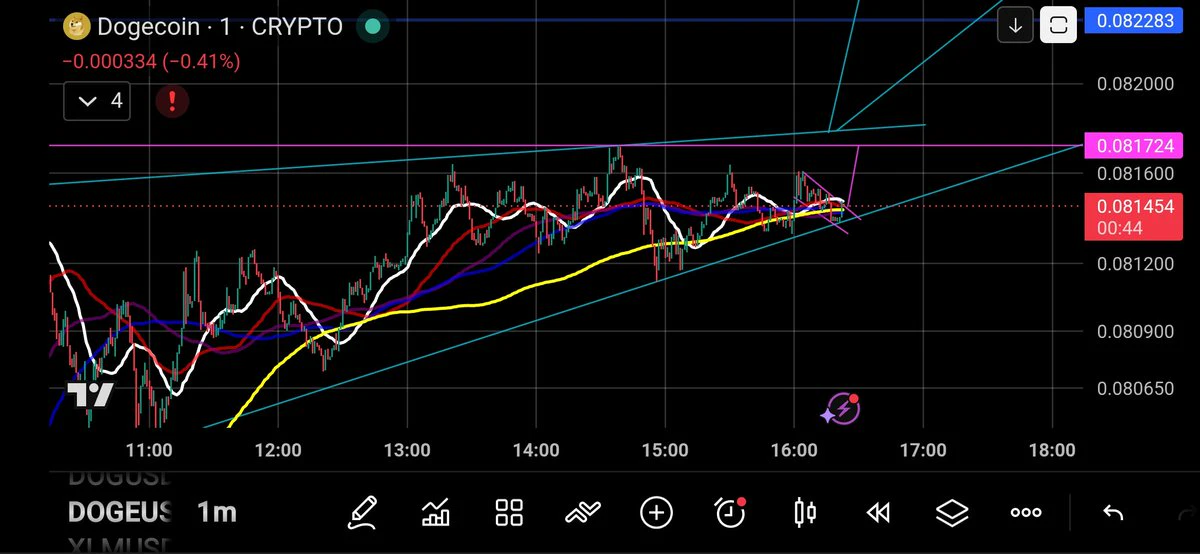Open the 1m timeframe selector
The width and height of the screenshot is (1200, 554).
coord(216,513)
